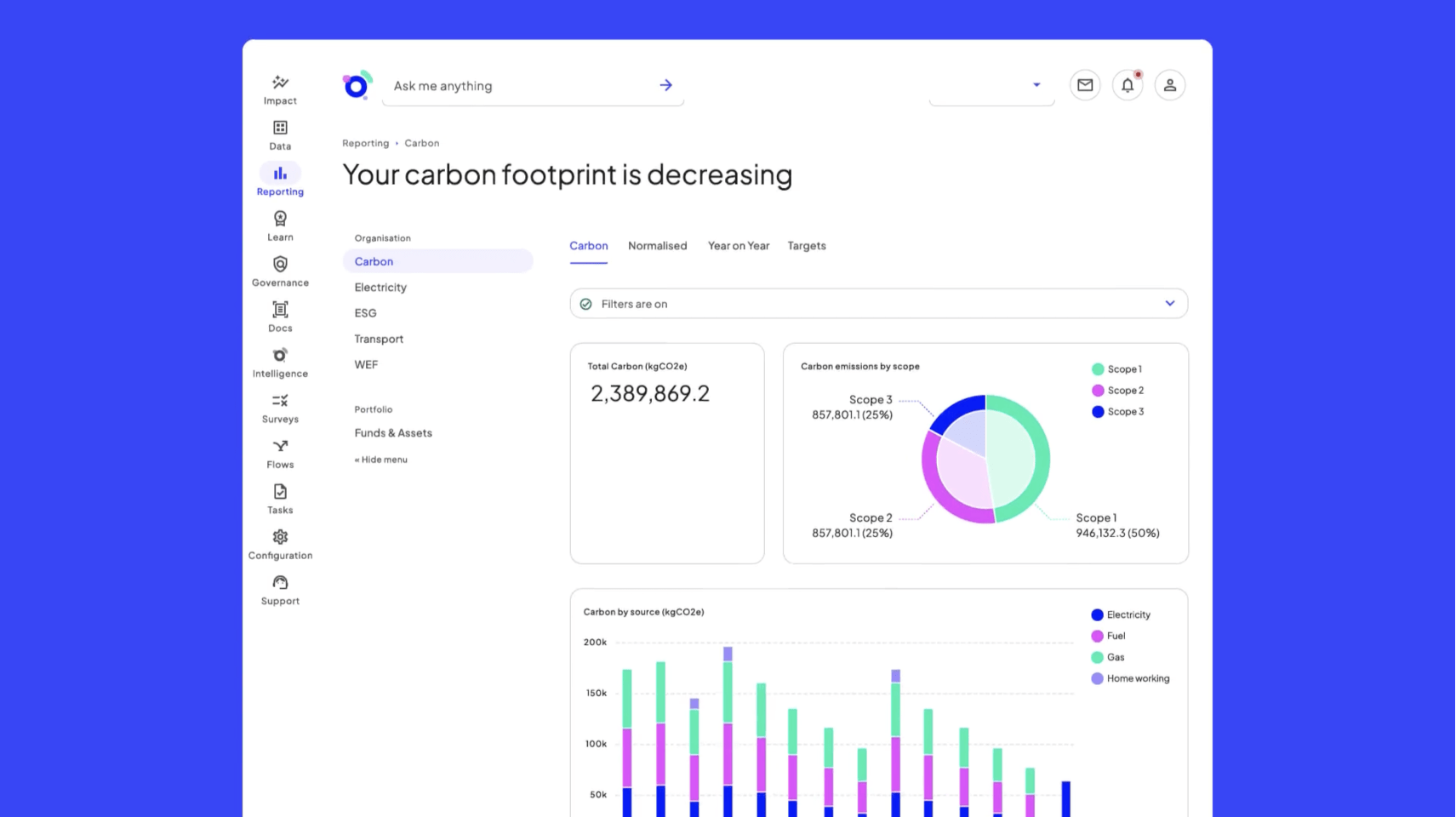The width and height of the screenshot is (1456, 817).
Task: Click the green filters checkmark icon
Action: click(x=585, y=304)
